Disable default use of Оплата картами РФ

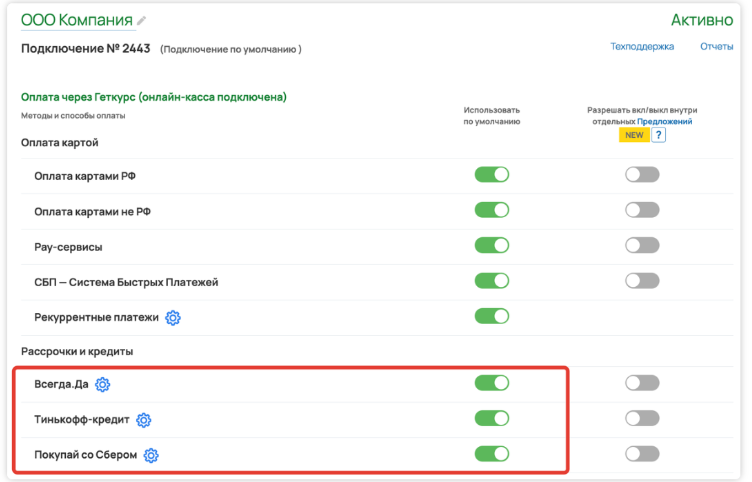[492, 175]
